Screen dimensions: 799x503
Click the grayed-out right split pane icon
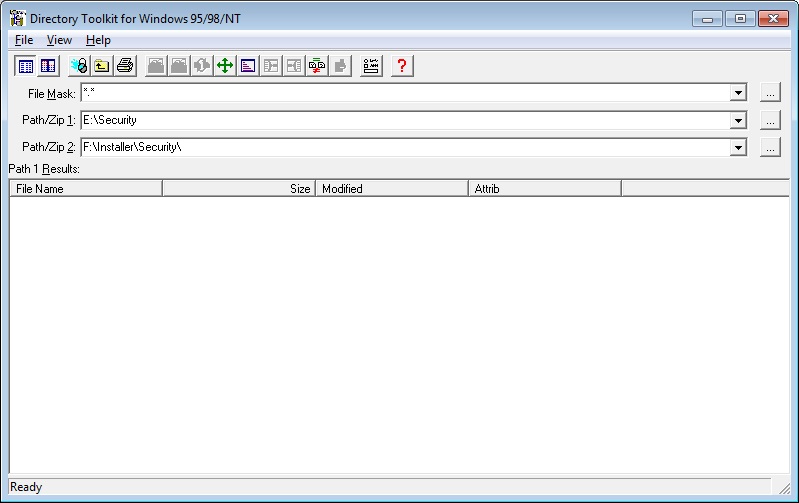294,66
